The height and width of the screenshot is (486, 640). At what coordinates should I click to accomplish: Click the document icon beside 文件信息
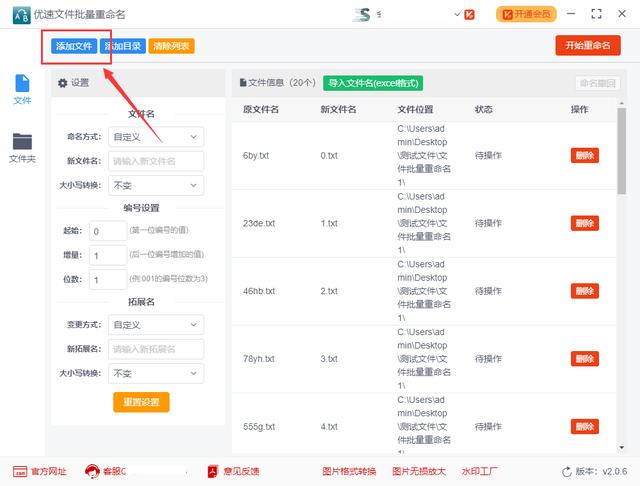(x=243, y=83)
